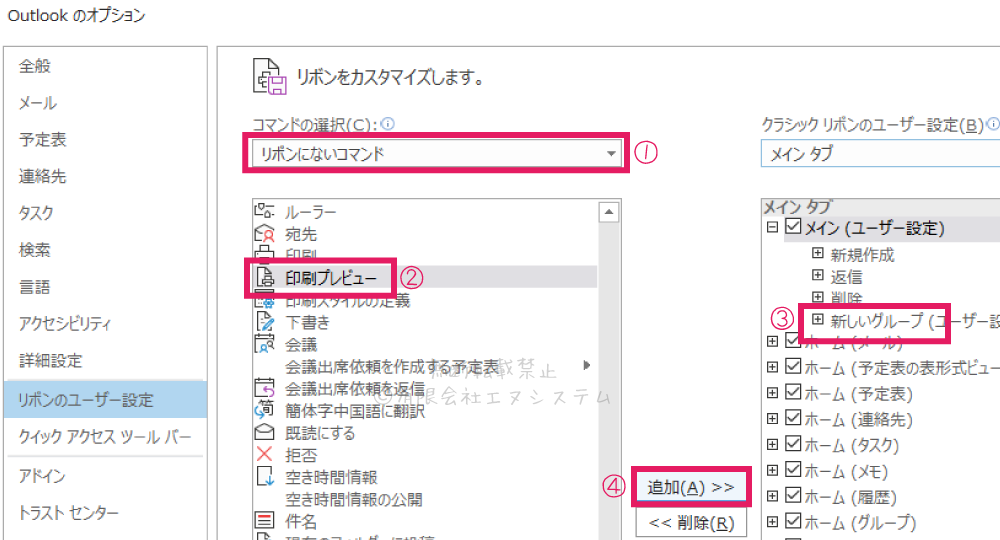Expand the ホーム (予定表) node

[x=772, y=393]
